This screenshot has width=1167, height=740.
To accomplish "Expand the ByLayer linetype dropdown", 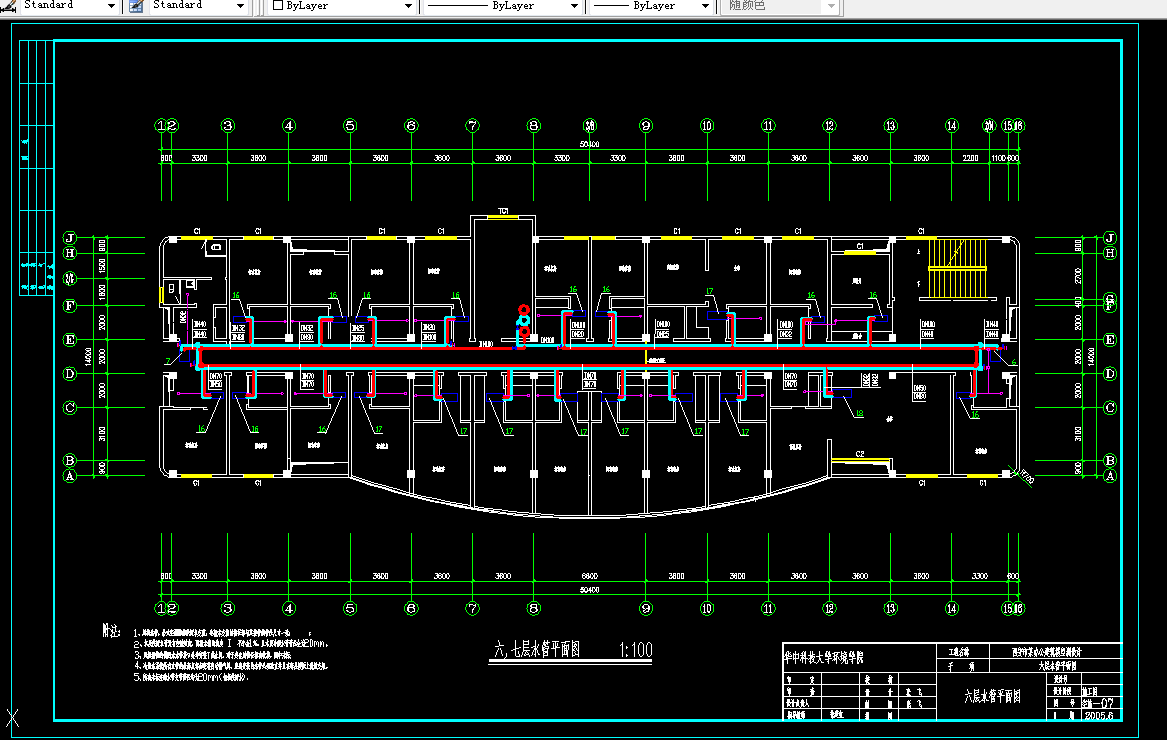I will [574, 6].
